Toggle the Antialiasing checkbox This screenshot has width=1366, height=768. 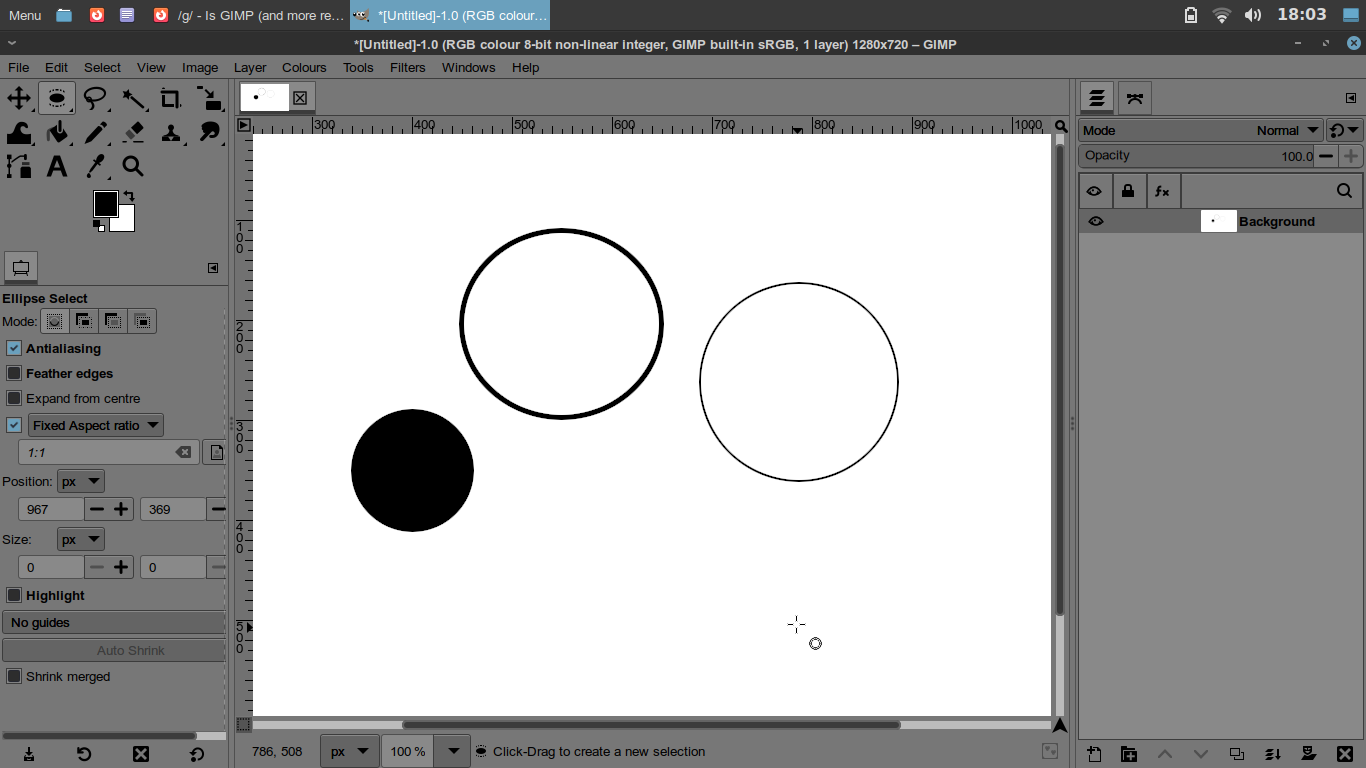[x=14, y=348]
